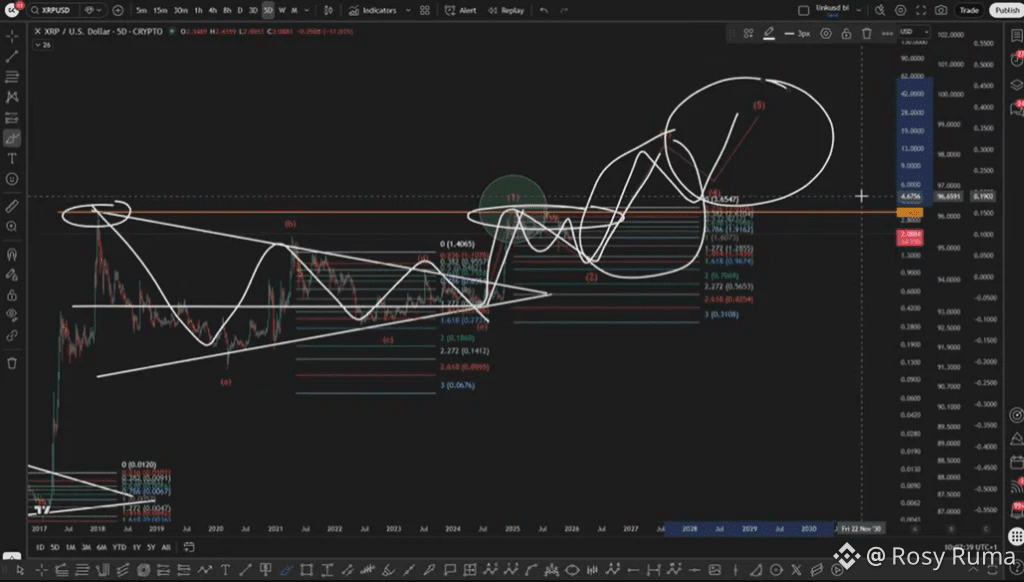Select the All date range
The height and width of the screenshot is (582, 1024).
(x=166, y=547)
